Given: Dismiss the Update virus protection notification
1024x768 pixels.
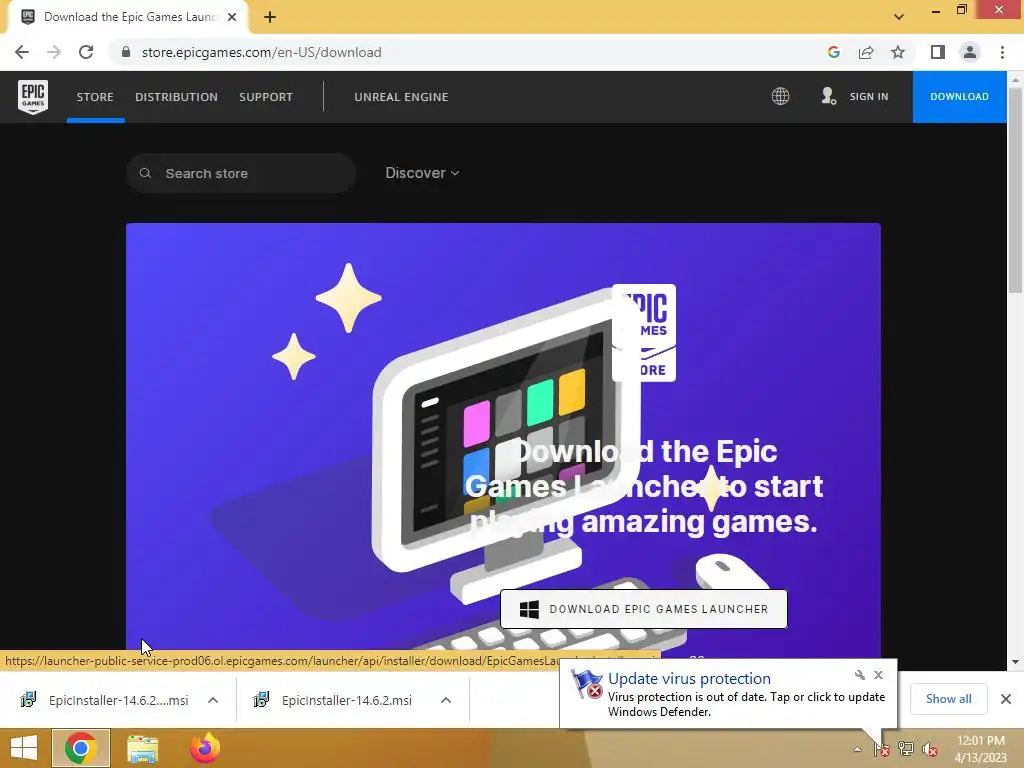Looking at the screenshot, I should 878,675.
